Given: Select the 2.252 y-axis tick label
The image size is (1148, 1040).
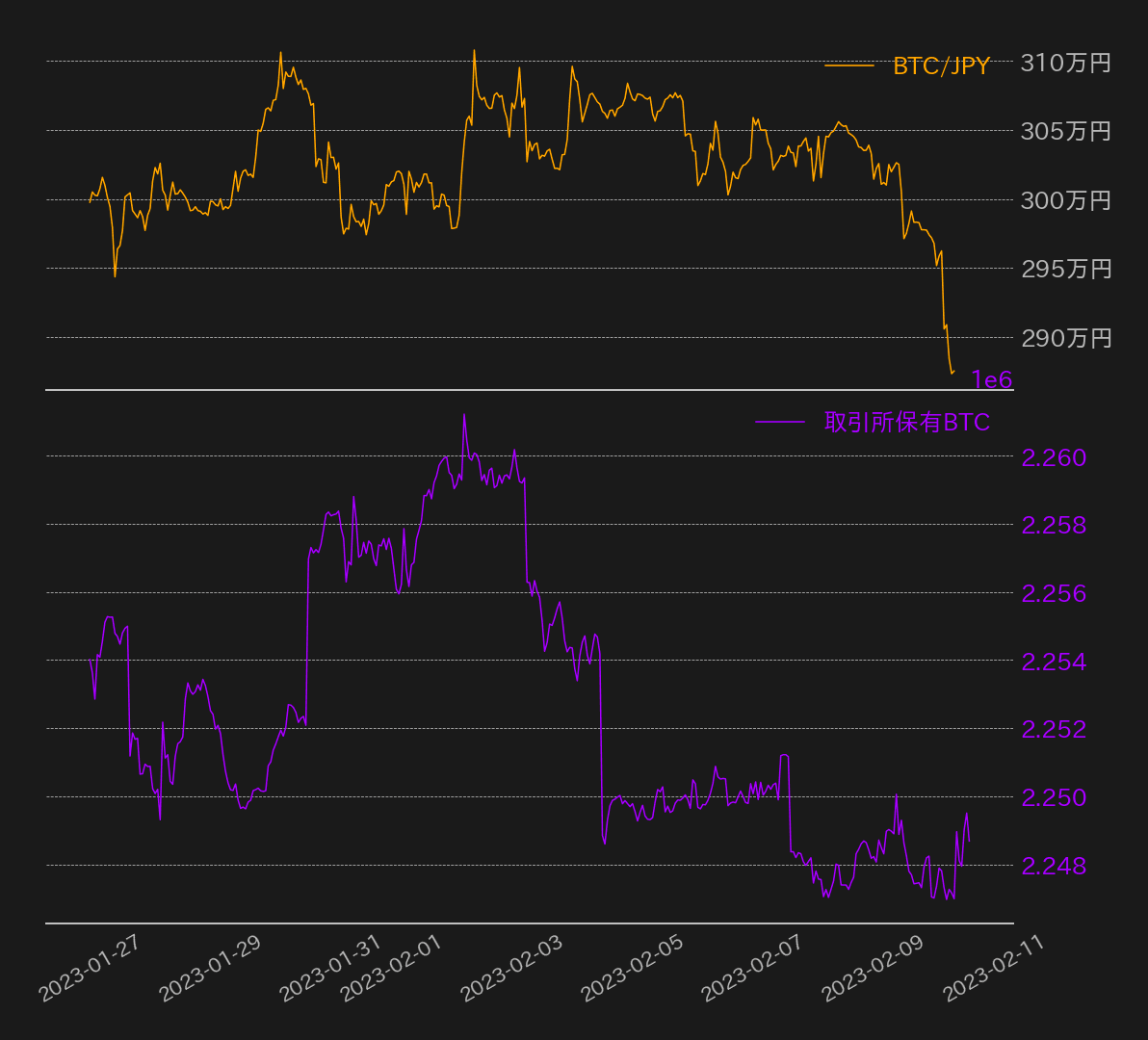Looking at the screenshot, I should tap(1054, 729).
